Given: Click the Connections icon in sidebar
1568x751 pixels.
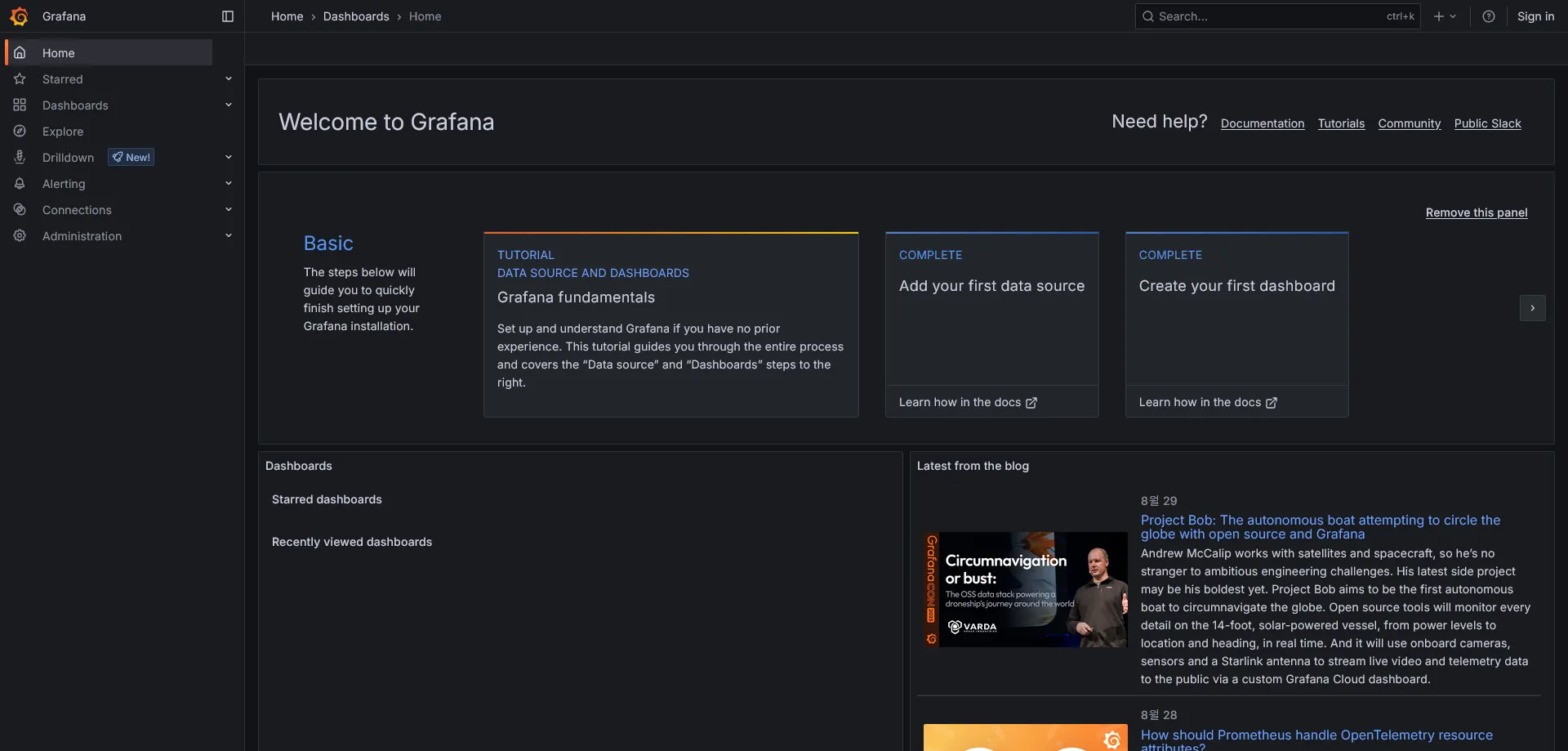Looking at the screenshot, I should click(x=20, y=210).
